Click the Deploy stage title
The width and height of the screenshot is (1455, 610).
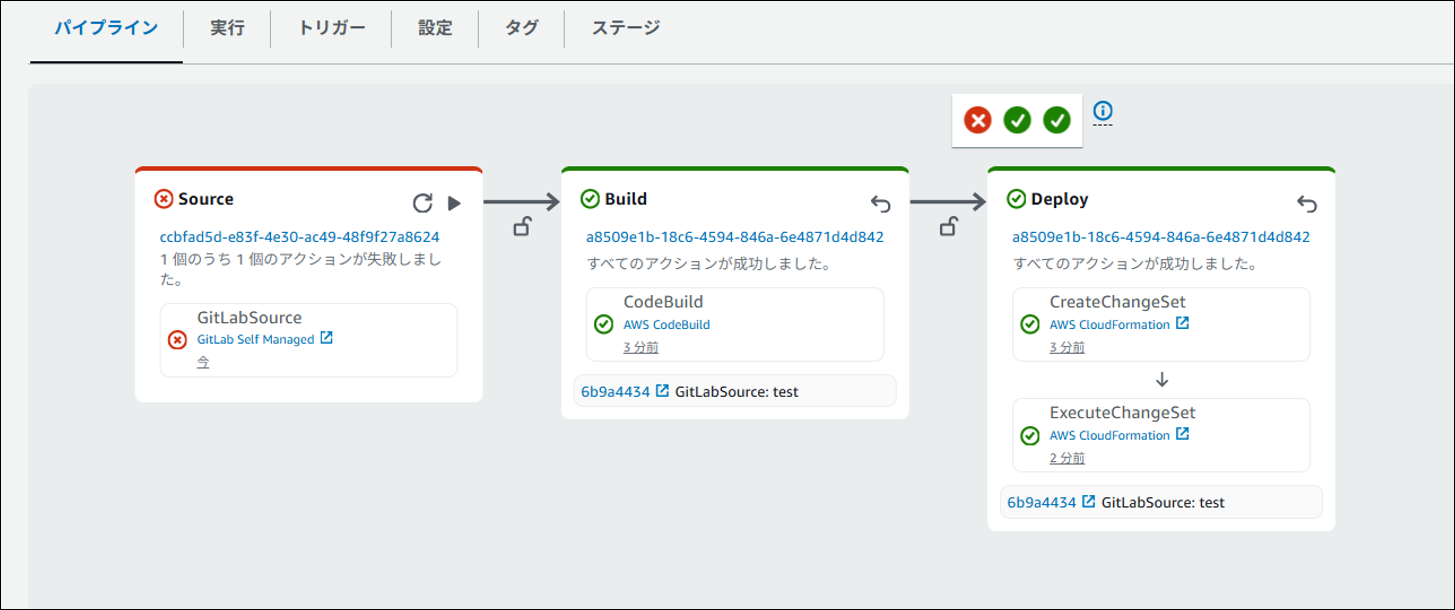[x=1060, y=199]
